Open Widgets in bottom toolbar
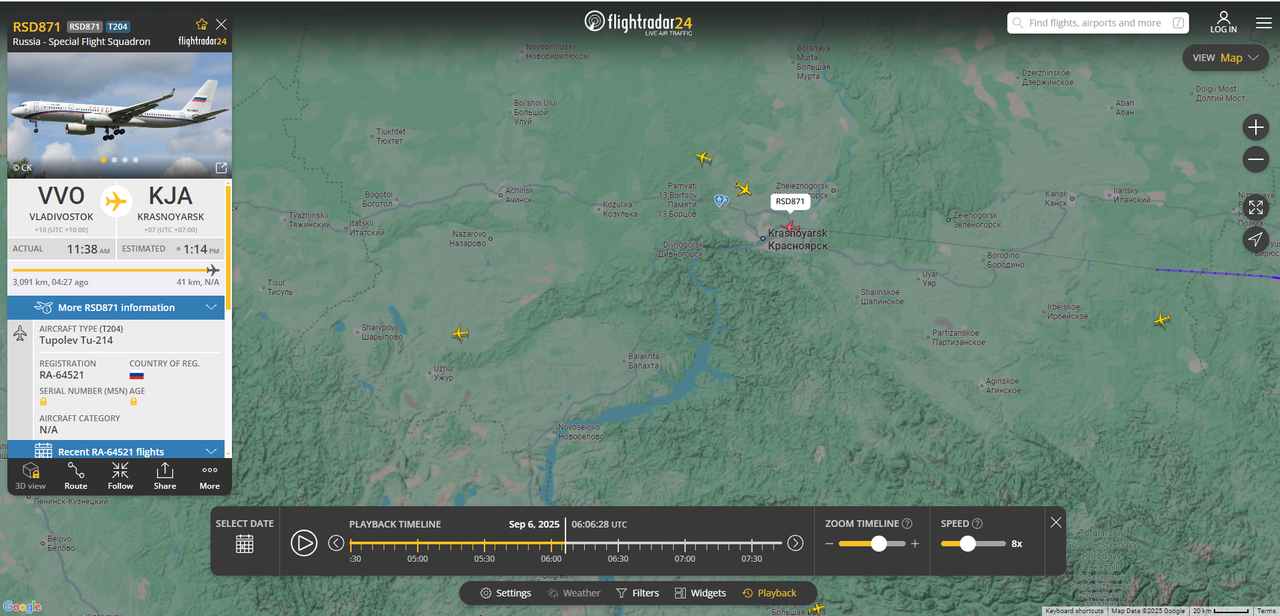This screenshot has width=1280, height=616. (700, 593)
